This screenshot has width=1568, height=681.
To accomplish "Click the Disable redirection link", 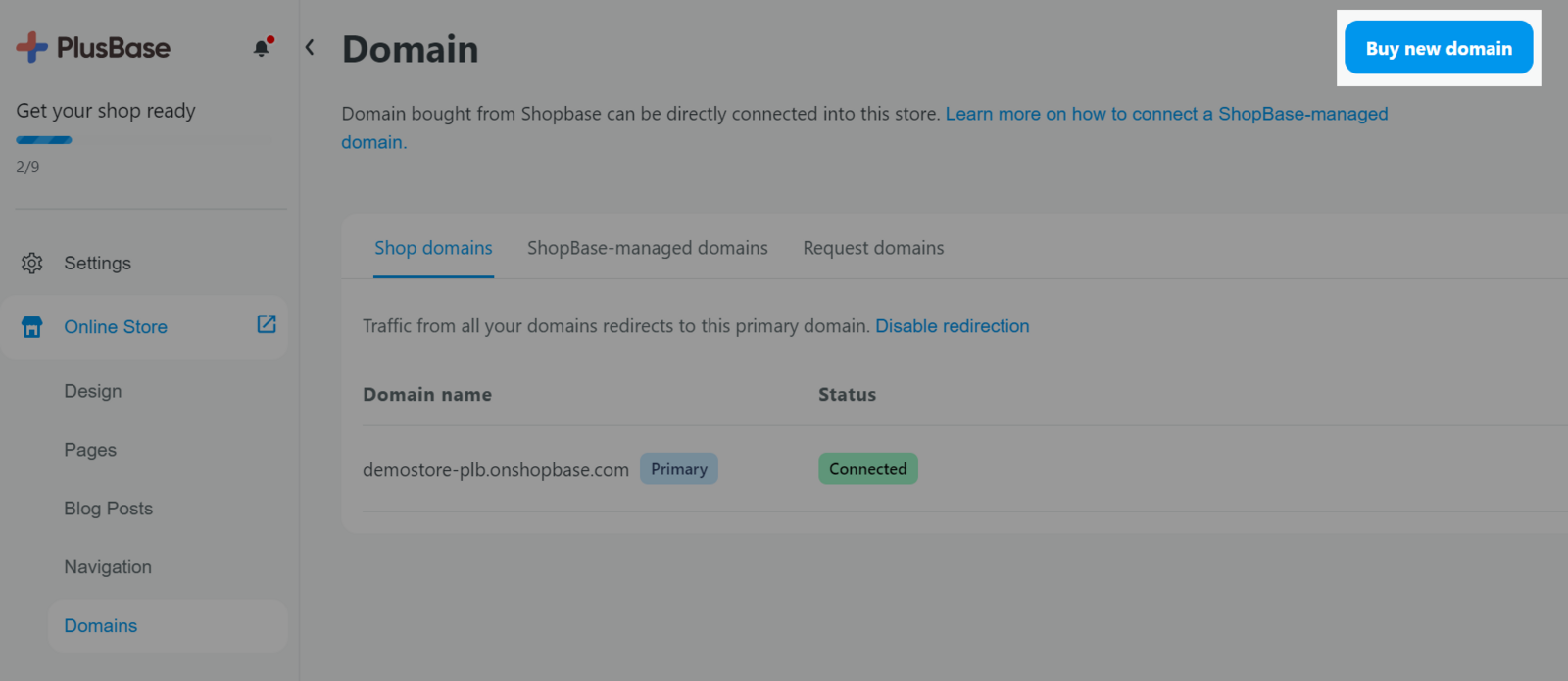I will click(x=952, y=326).
